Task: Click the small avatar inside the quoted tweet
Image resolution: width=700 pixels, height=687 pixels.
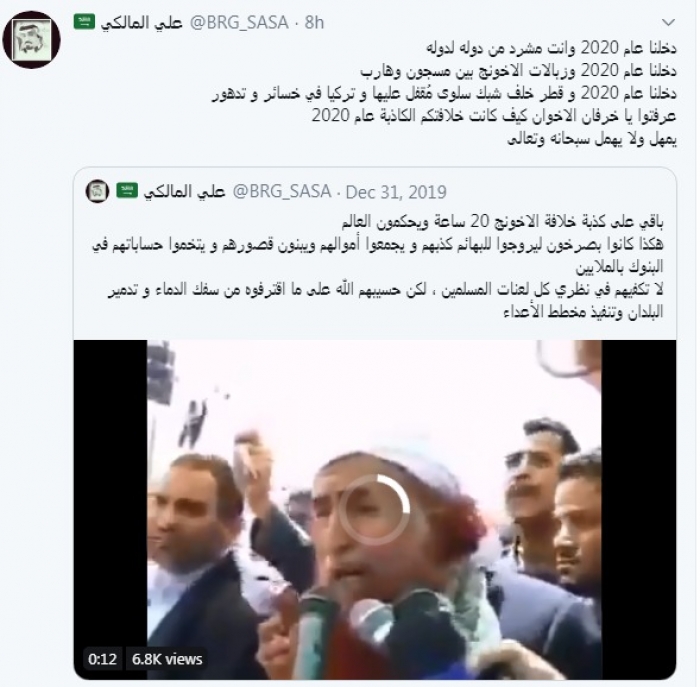Action: pyautogui.click(x=97, y=192)
